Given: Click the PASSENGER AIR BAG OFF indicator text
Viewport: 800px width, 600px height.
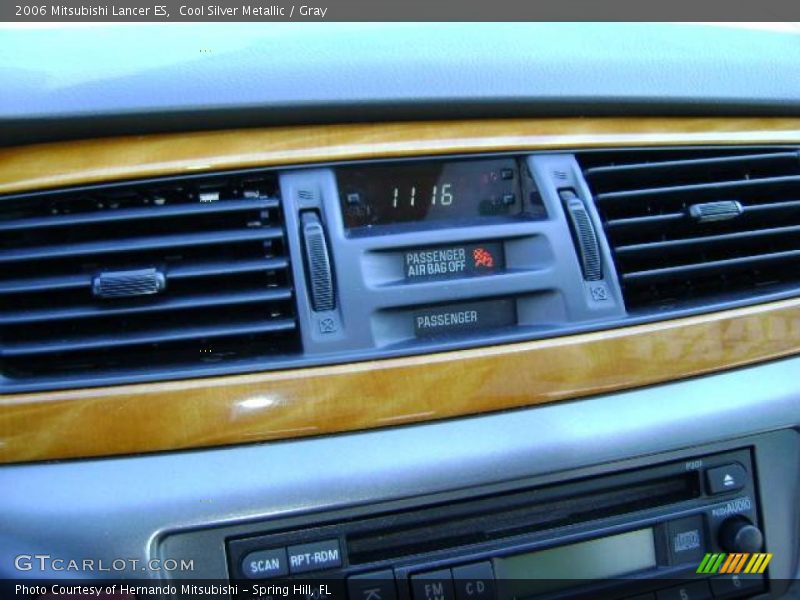Looking at the screenshot, I should coord(436,262).
